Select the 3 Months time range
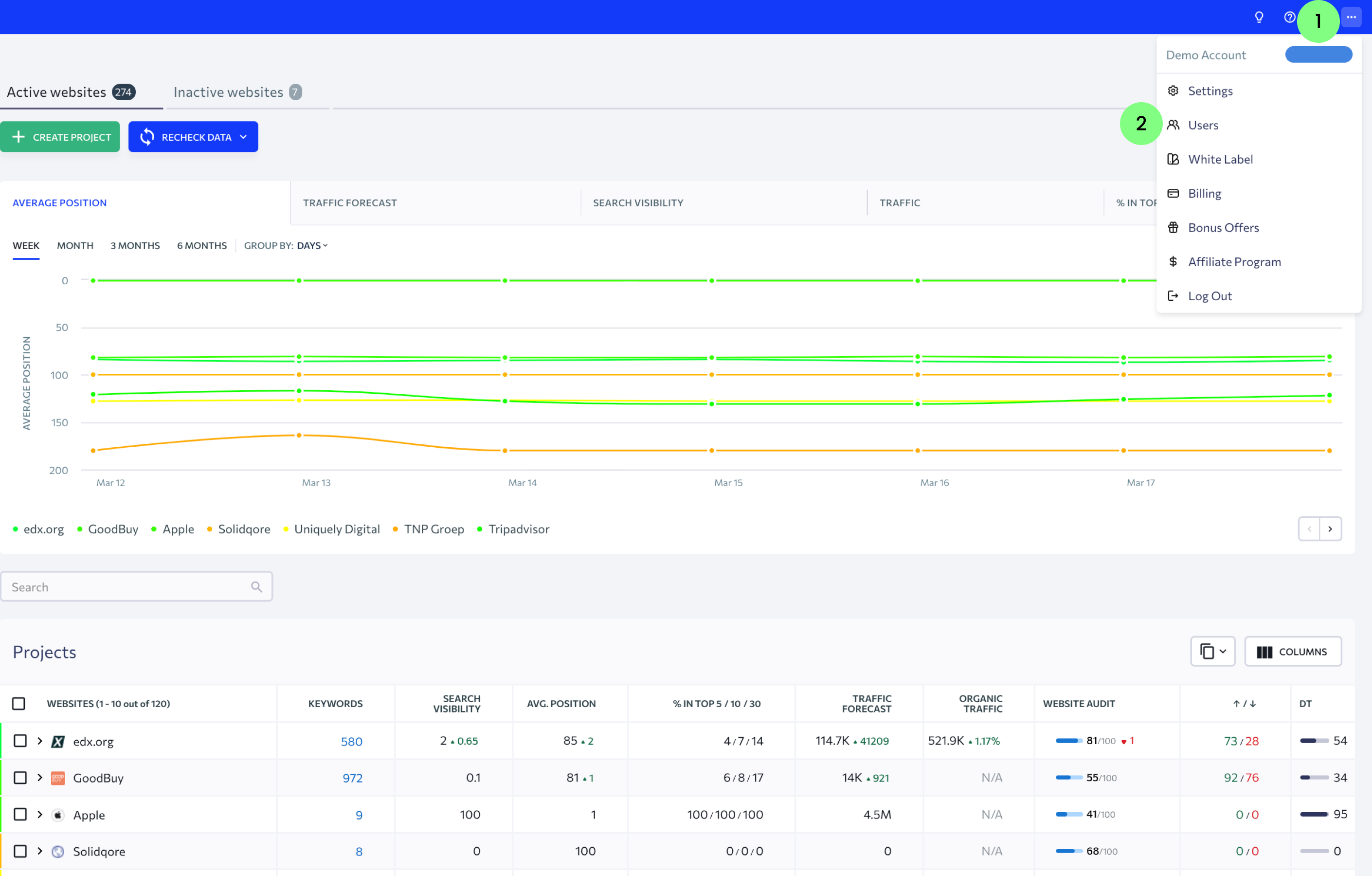 click(x=135, y=246)
